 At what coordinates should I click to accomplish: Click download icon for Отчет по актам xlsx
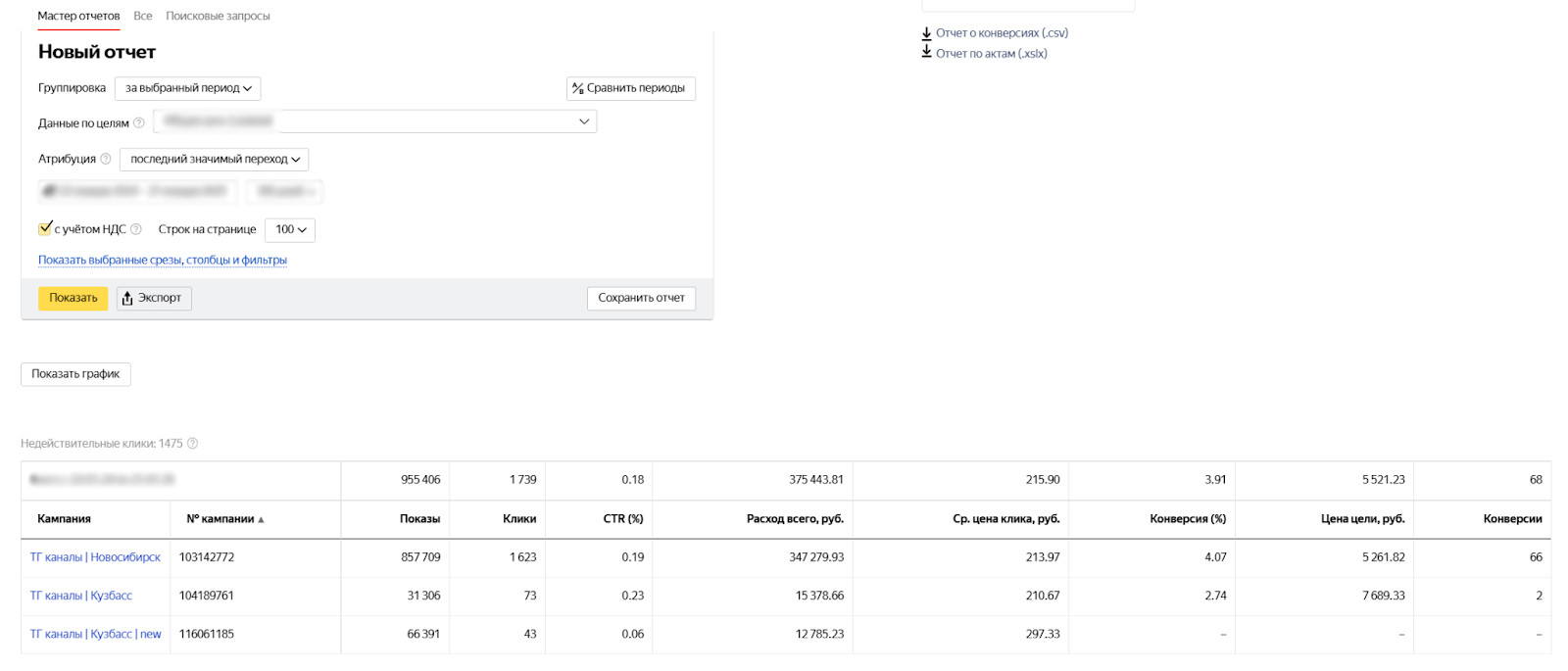tap(926, 53)
